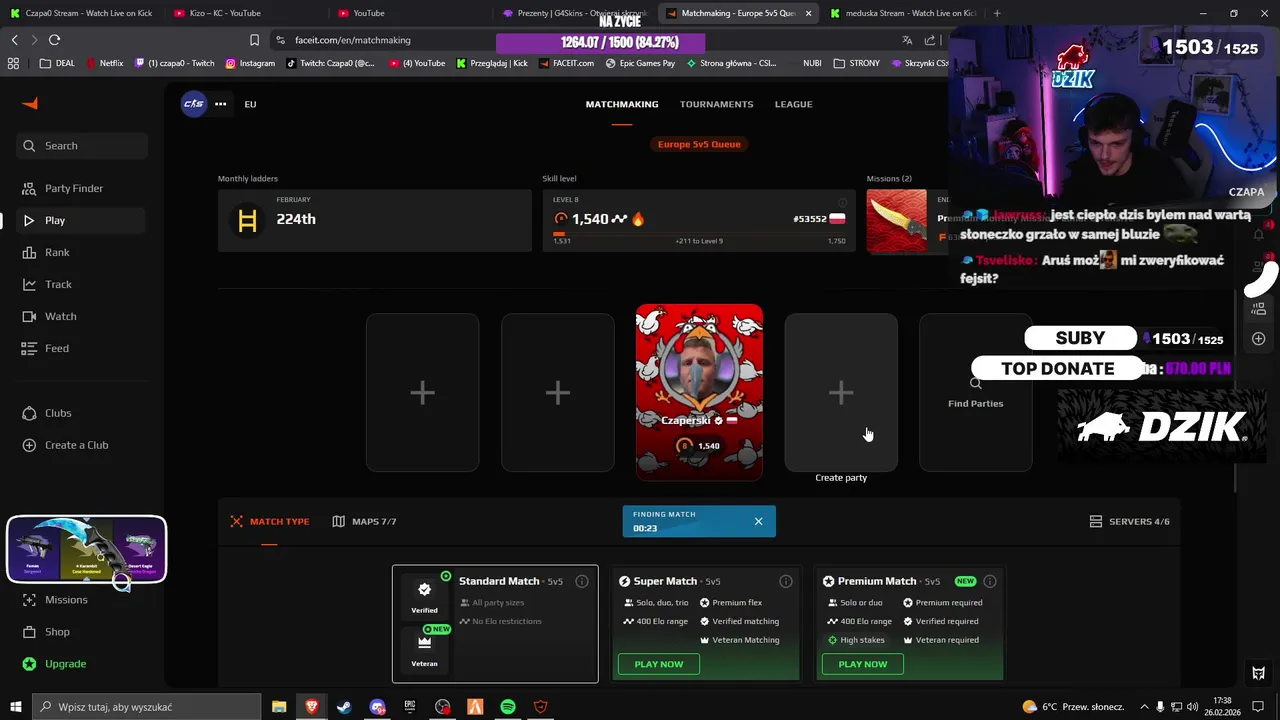This screenshot has height=720, width=1280.
Task: Open the Level 8 skill level card
Action: point(699,220)
